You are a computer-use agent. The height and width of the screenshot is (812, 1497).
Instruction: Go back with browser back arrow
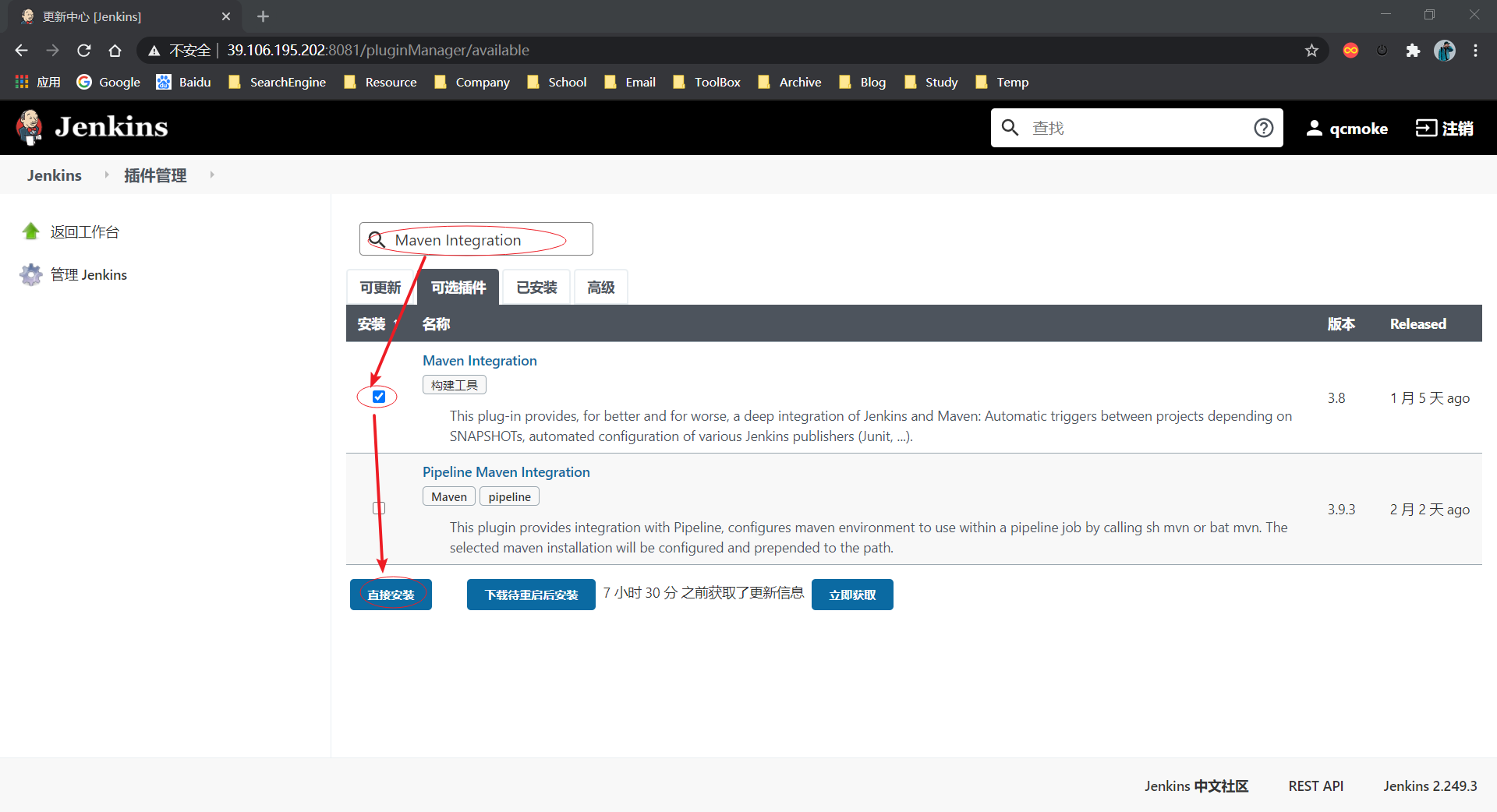point(21,50)
